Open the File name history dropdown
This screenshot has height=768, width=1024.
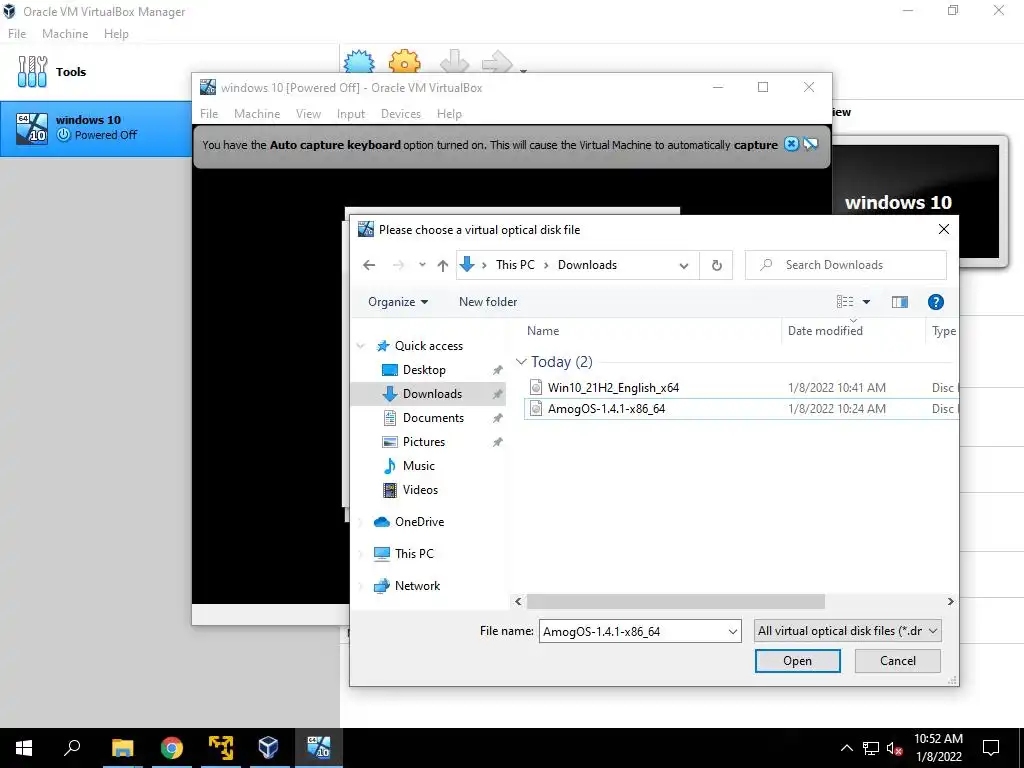tap(733, 632)
